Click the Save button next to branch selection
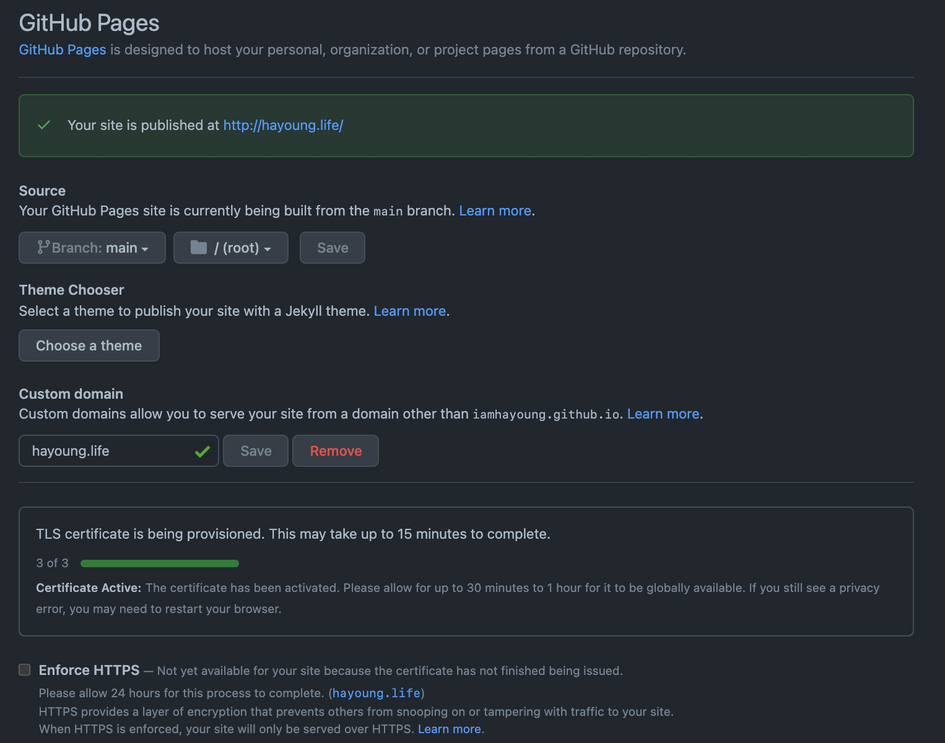This screenshot has height=743, width=945. pyautogui.click(x=332, y=247)
